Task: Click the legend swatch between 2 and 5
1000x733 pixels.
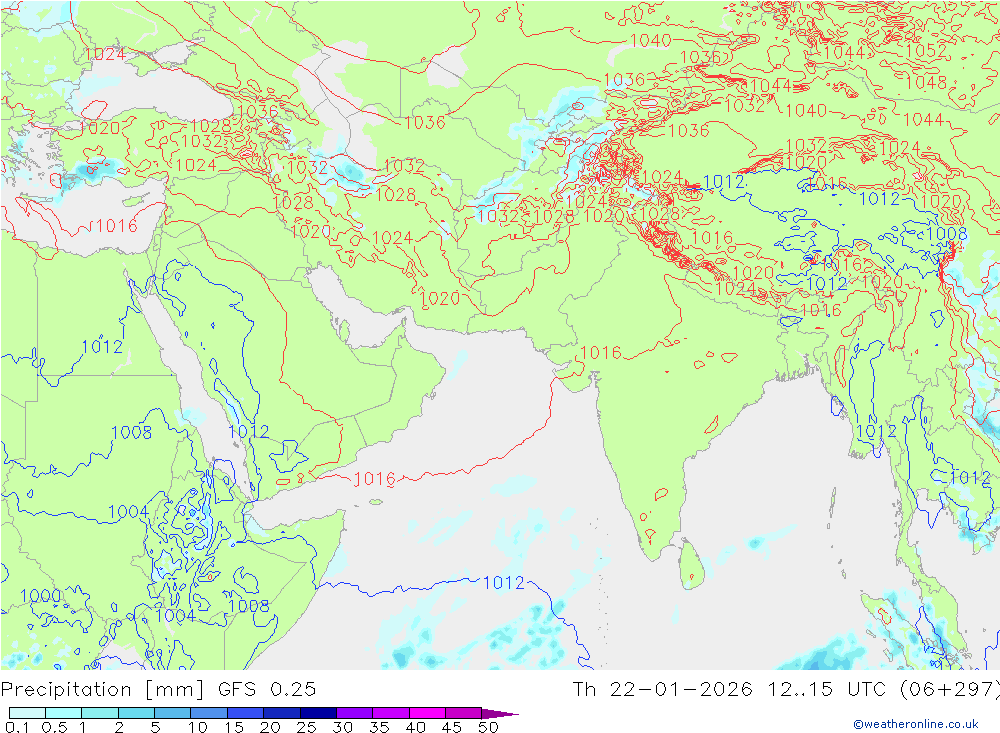Action: point(136,713)
